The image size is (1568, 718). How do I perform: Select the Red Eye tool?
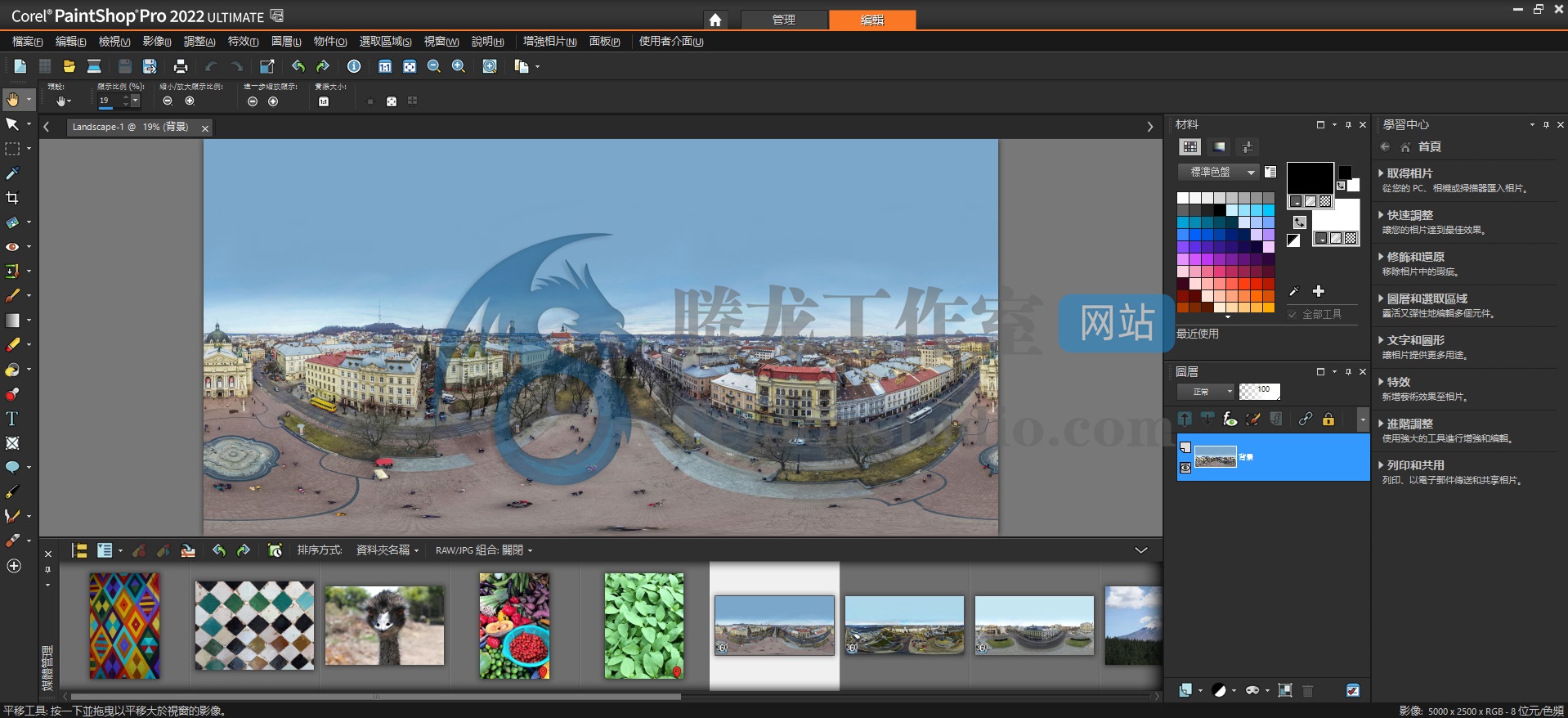(x=12, y=247)
